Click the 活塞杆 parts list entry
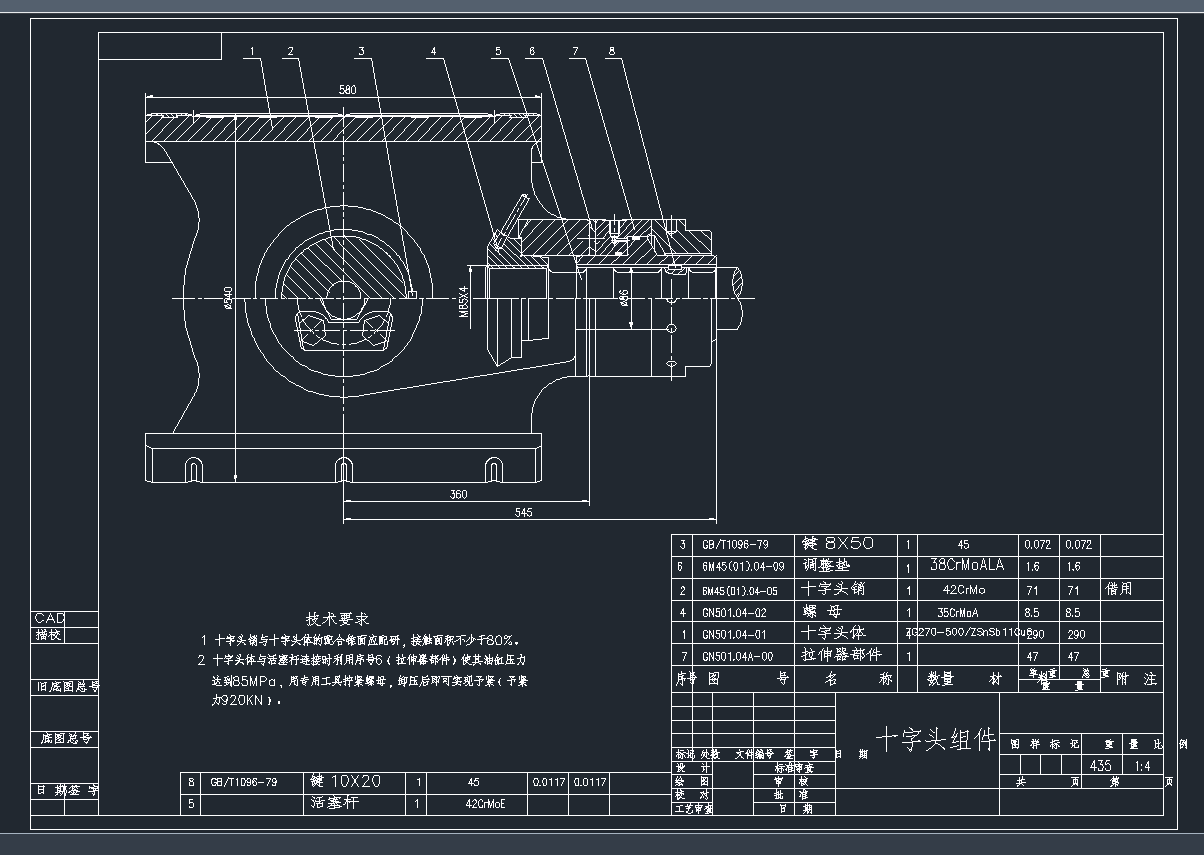 334,802
